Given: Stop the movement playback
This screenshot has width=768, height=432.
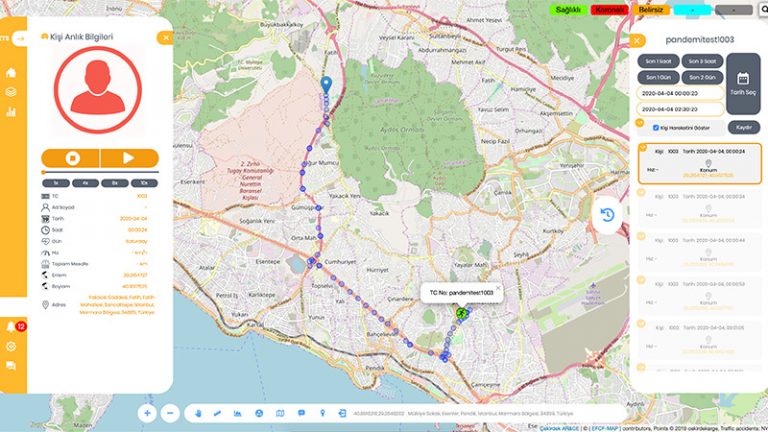Looking at the screenshot, I should (x=71, y=158).
